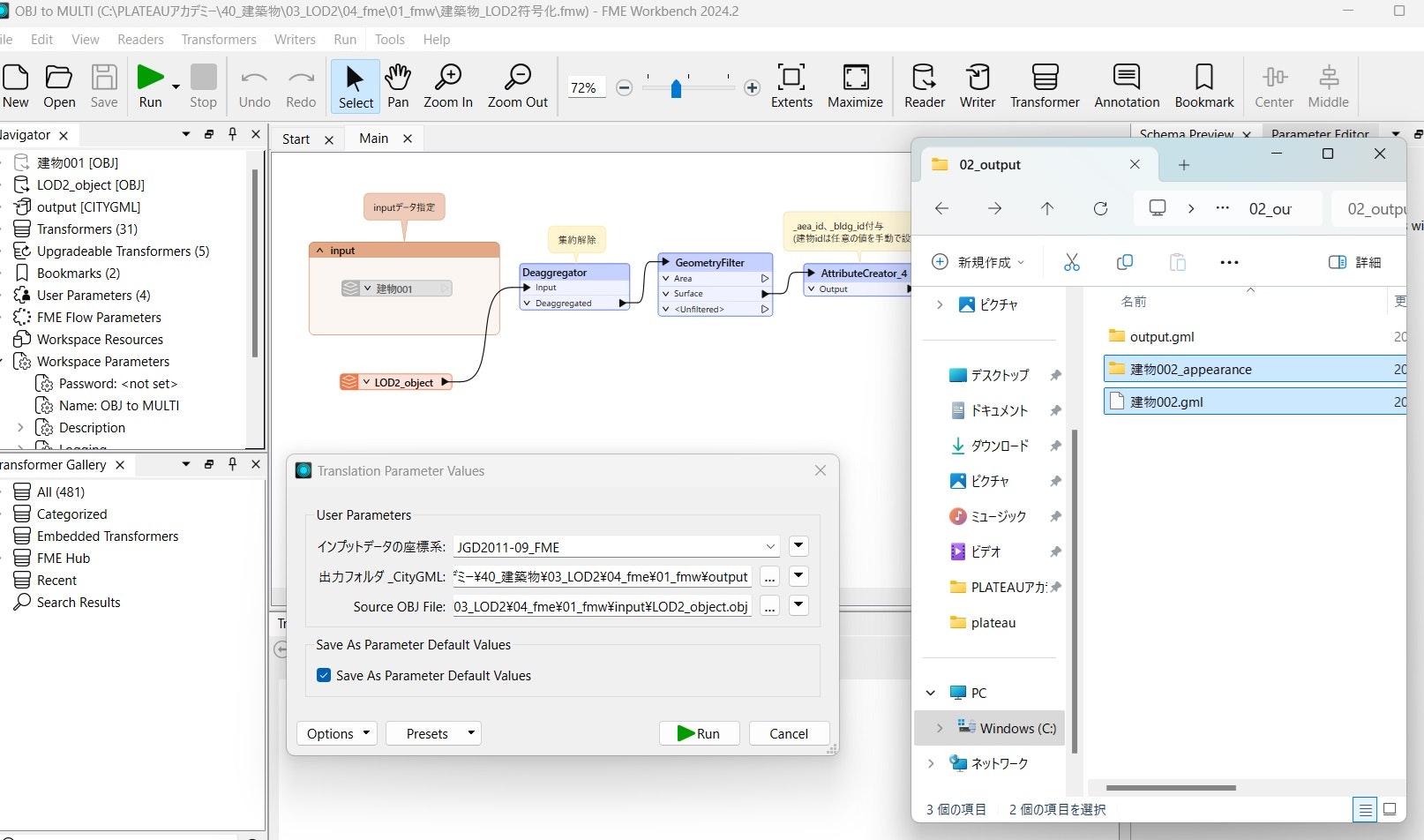Cancel the Translation Parameter Values dialog
The image size is (1424, 840).
tap(789, 733)
